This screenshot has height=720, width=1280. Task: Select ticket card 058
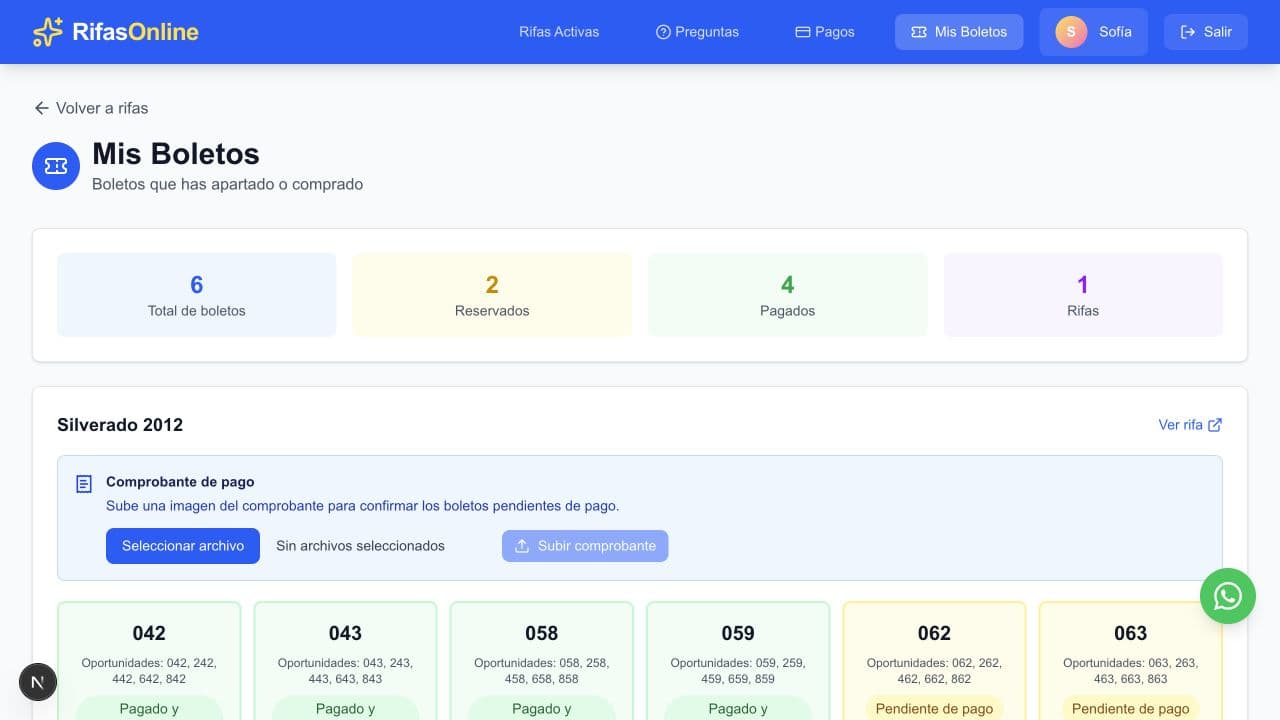click(x=542, y=661)
